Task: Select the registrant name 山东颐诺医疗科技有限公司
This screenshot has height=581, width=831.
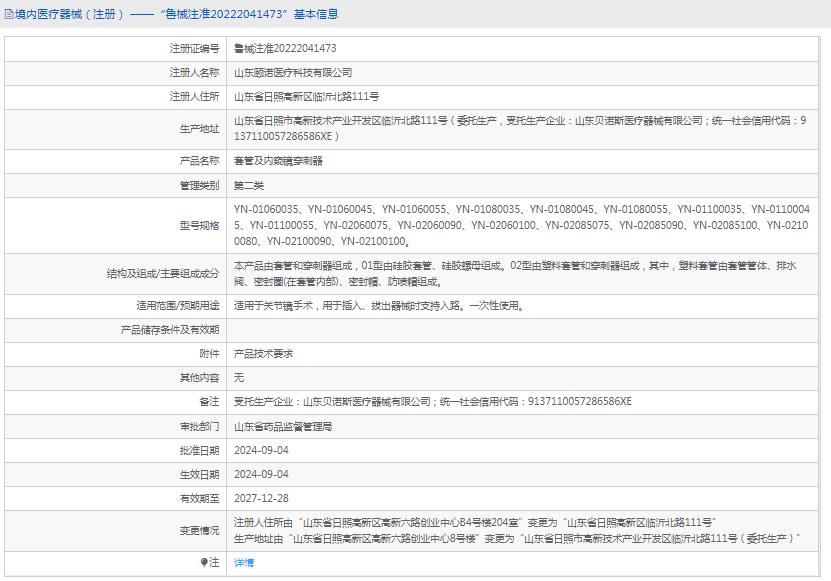Action: (x=293, y=73)
